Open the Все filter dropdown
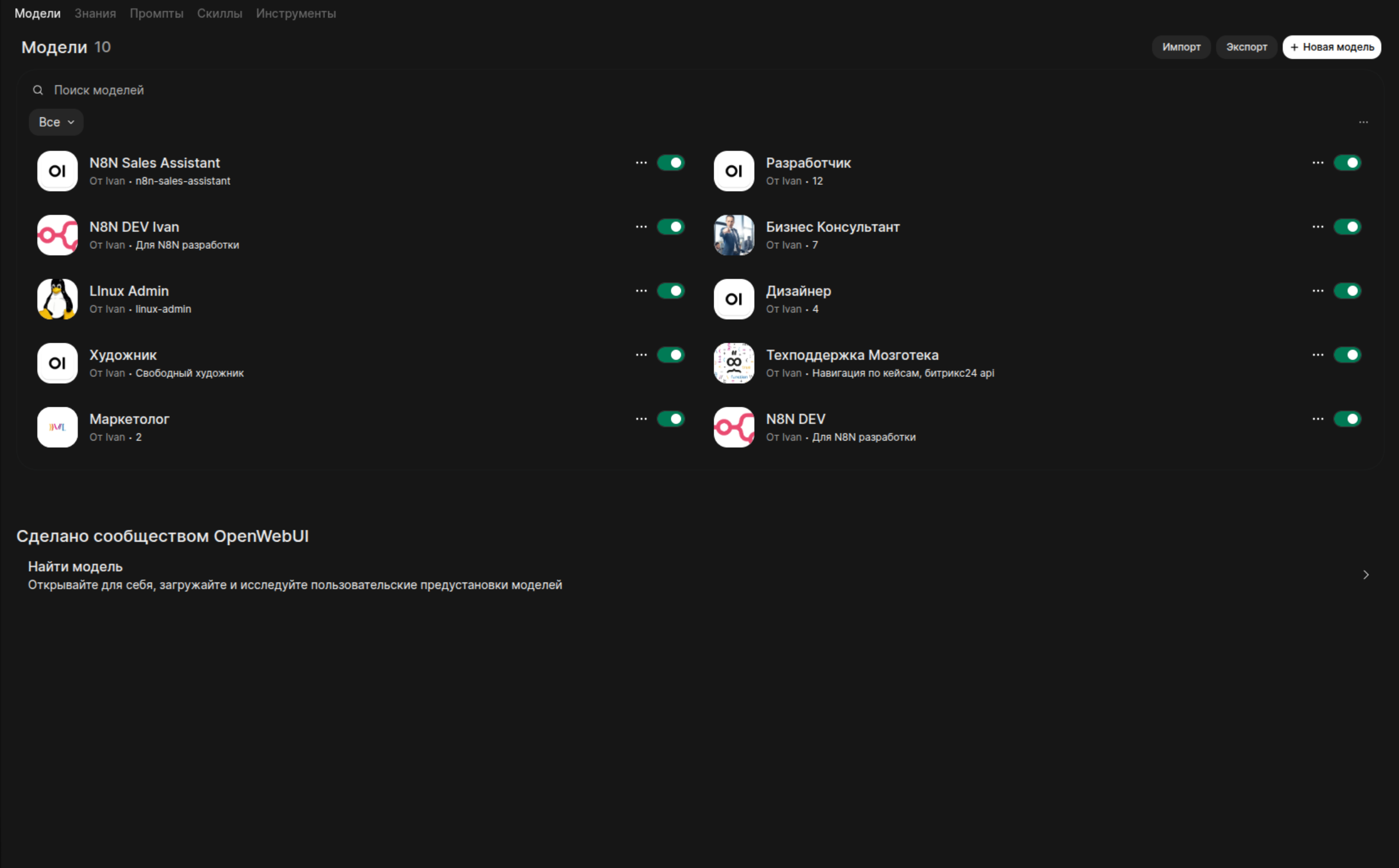Screen dimensions: 1399x868 point(56,122)
